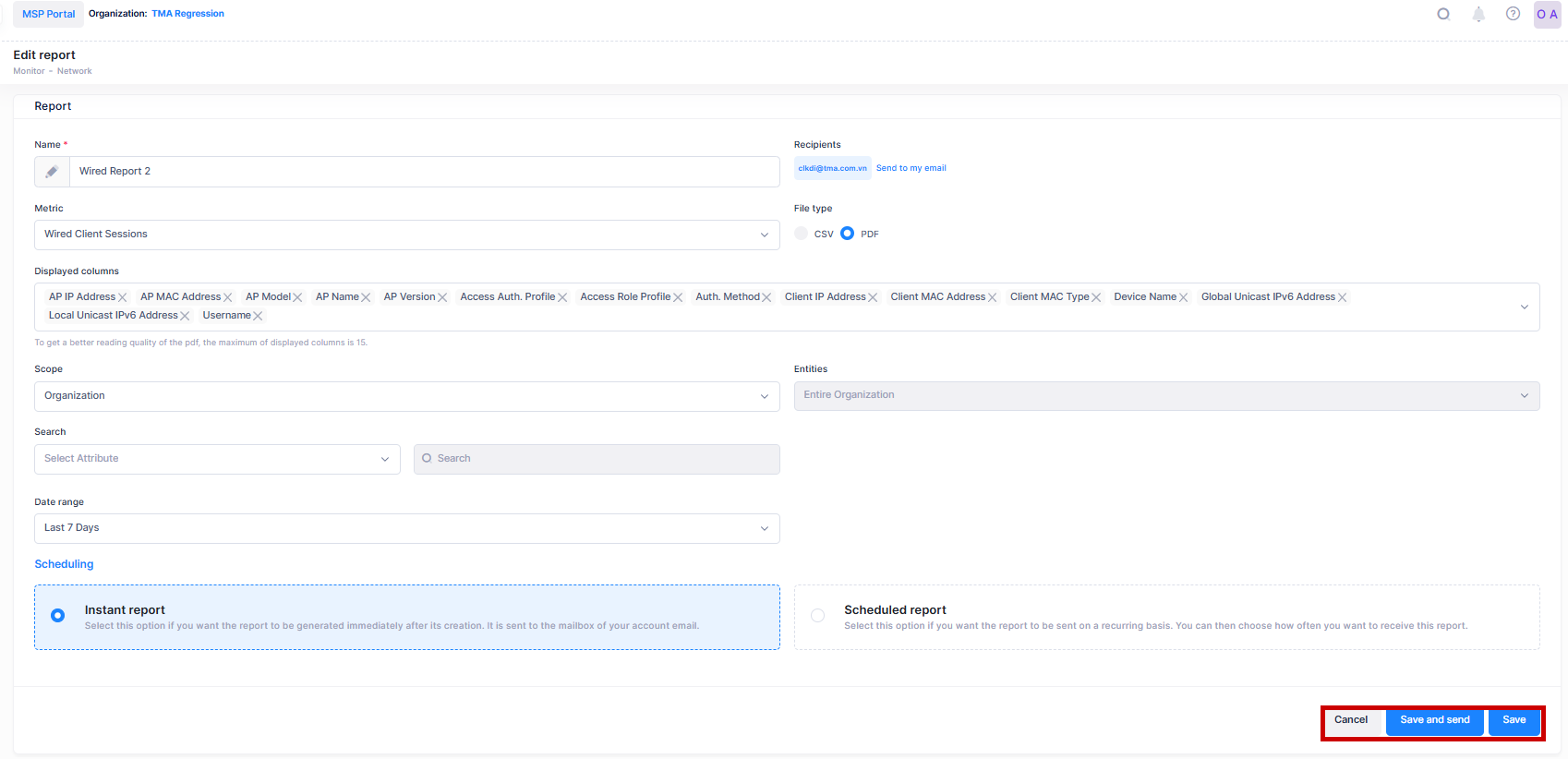
Task: Remove the Client MAC Type column tag
Action: 1096,297
